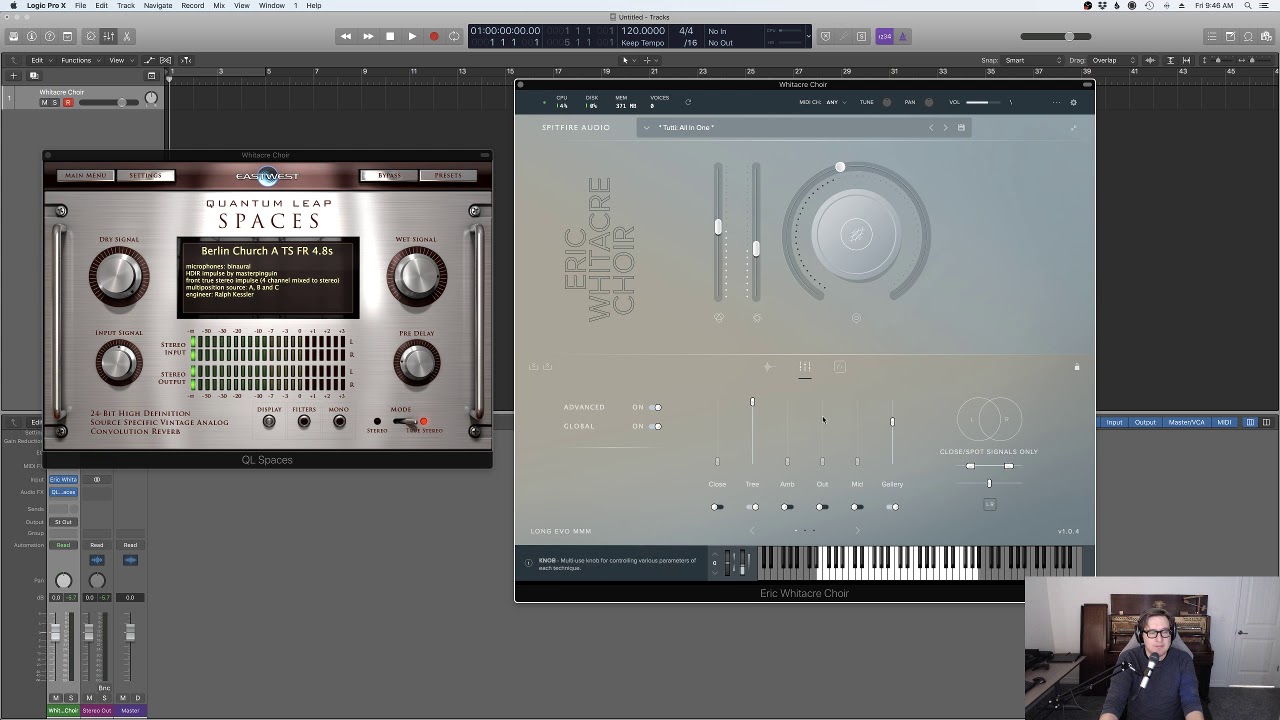The image size is (1280, 720).
Task: Click the refresh icon next to Voices
Action: (688, 102)
